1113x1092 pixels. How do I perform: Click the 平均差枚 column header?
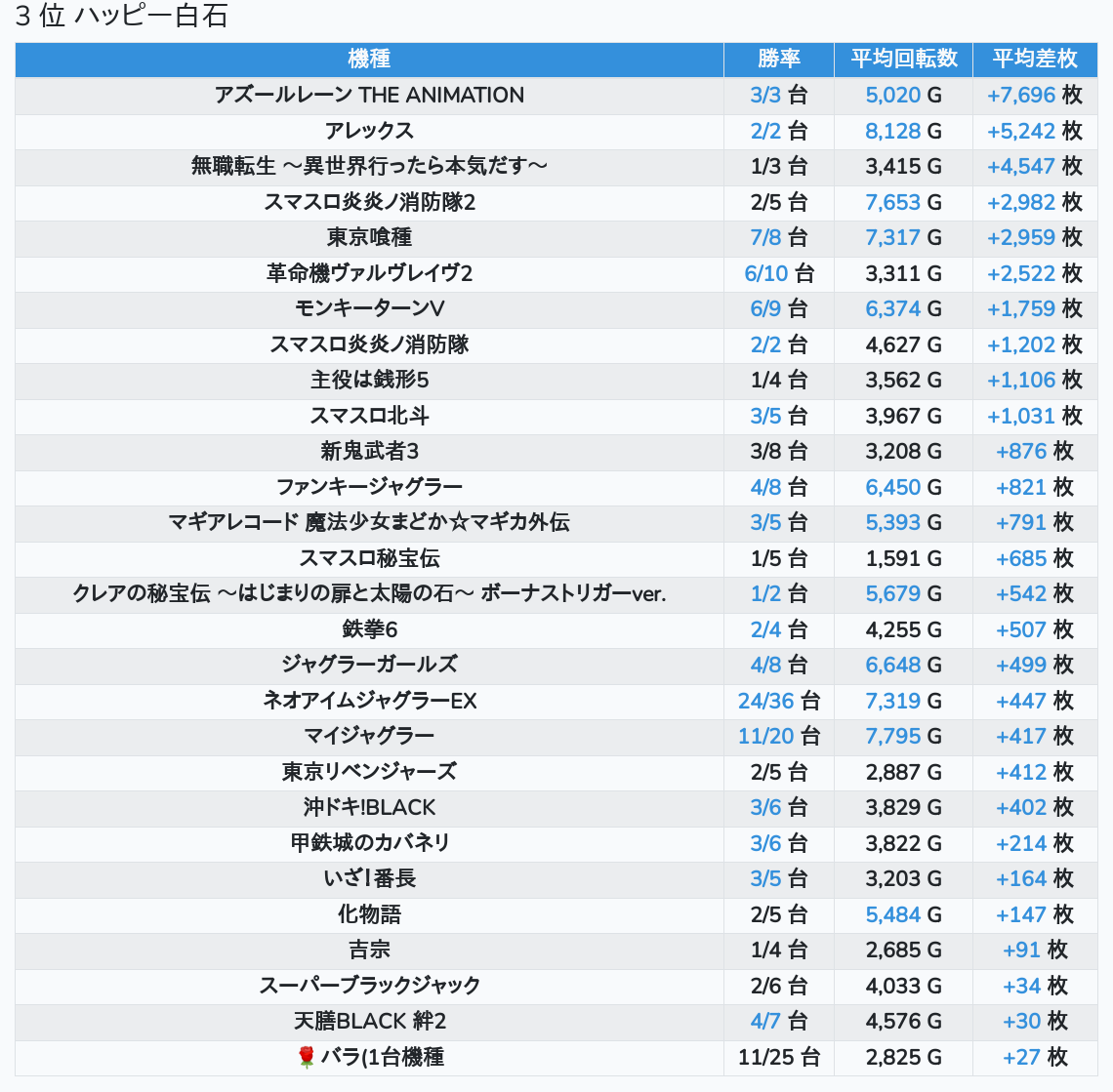pos(1034,59)
